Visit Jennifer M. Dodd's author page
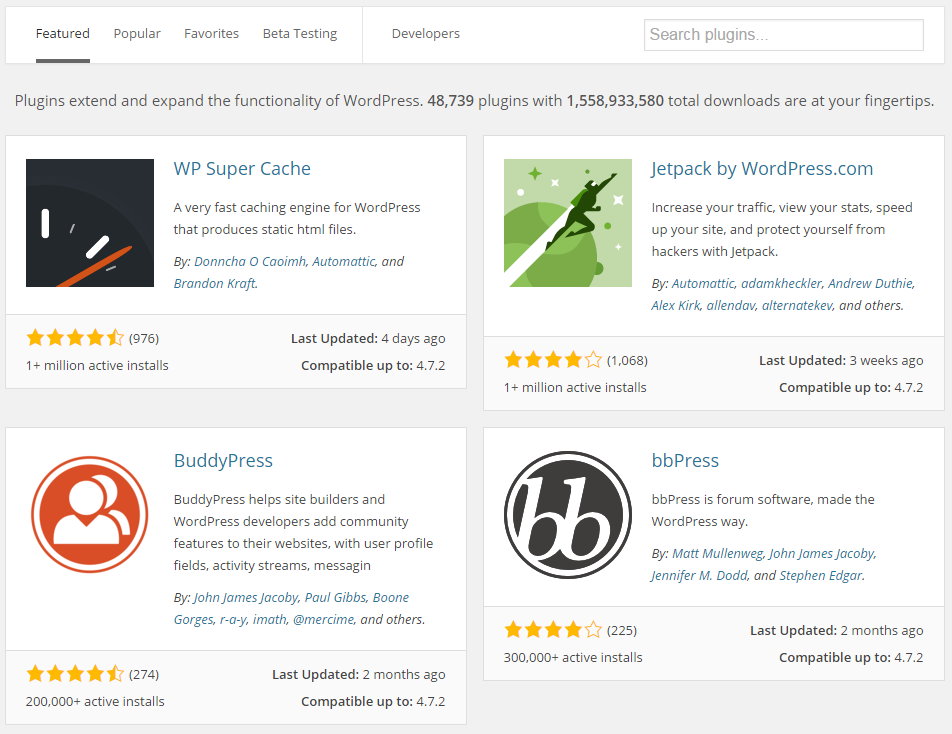 [x=699, y=575]
